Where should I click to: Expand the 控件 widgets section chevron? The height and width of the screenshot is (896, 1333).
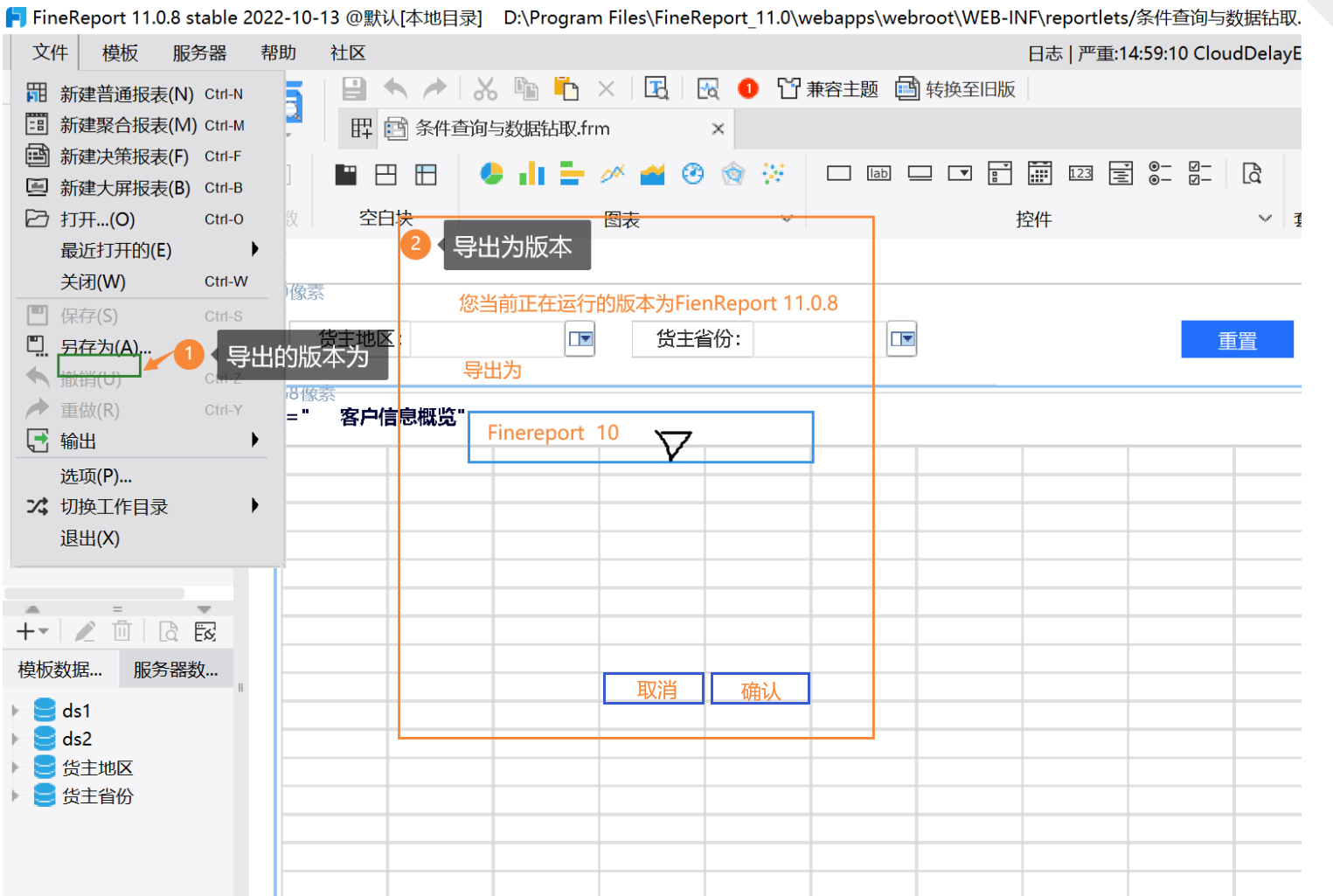(1265, 219)
